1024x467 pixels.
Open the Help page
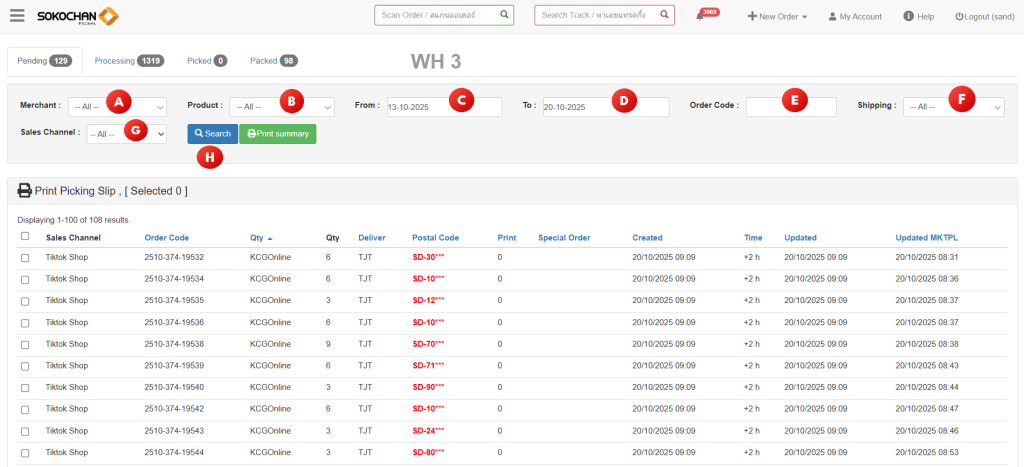918,16
